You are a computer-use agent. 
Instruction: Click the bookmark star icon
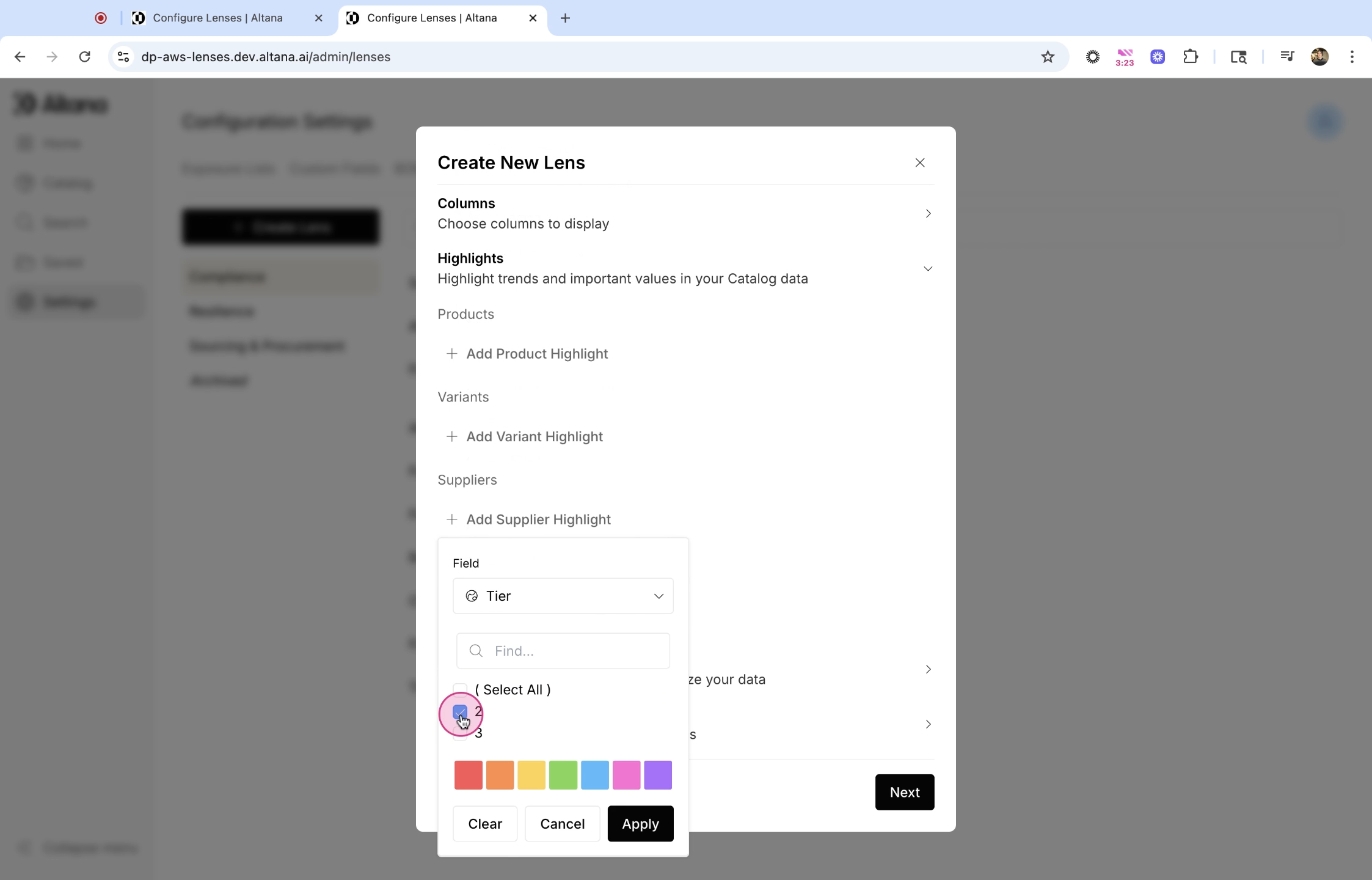click(x=1048, y=57)
